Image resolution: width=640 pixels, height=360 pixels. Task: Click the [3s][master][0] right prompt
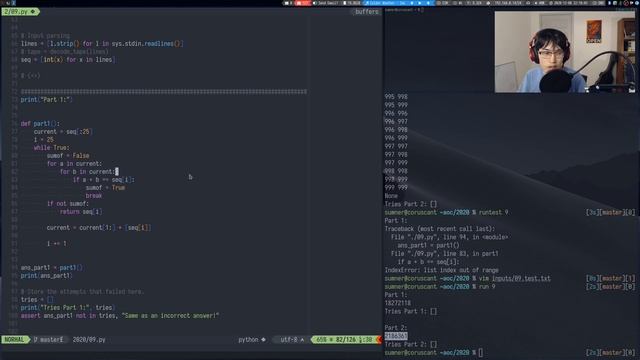[611, 212]
